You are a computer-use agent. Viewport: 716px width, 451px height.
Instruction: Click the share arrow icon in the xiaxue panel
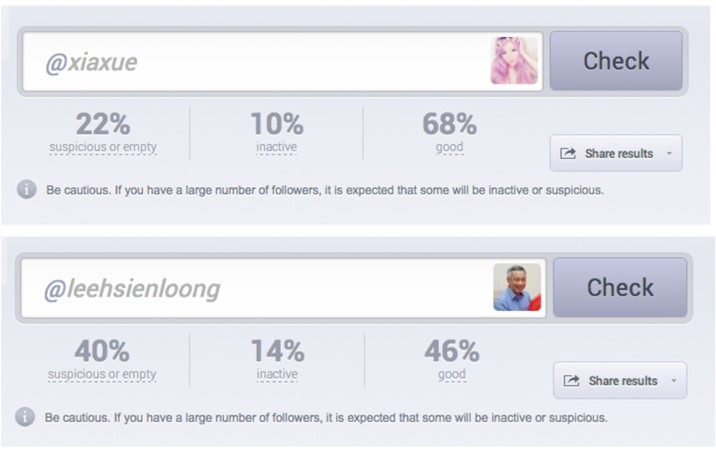(x=568, y=153)
